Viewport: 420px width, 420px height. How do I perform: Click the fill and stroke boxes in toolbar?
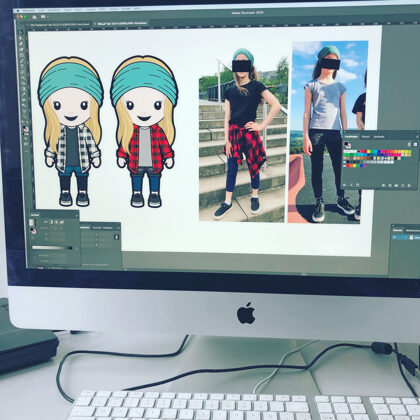[x=25, y=128]
